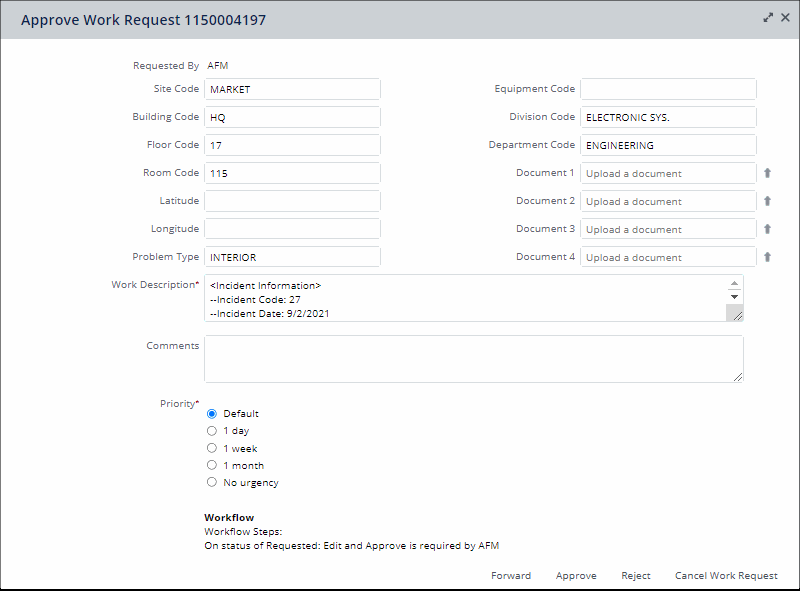Viewport: 800px width, 600px height.
Task: Set priority to 1 month
Action: (212, 465)
